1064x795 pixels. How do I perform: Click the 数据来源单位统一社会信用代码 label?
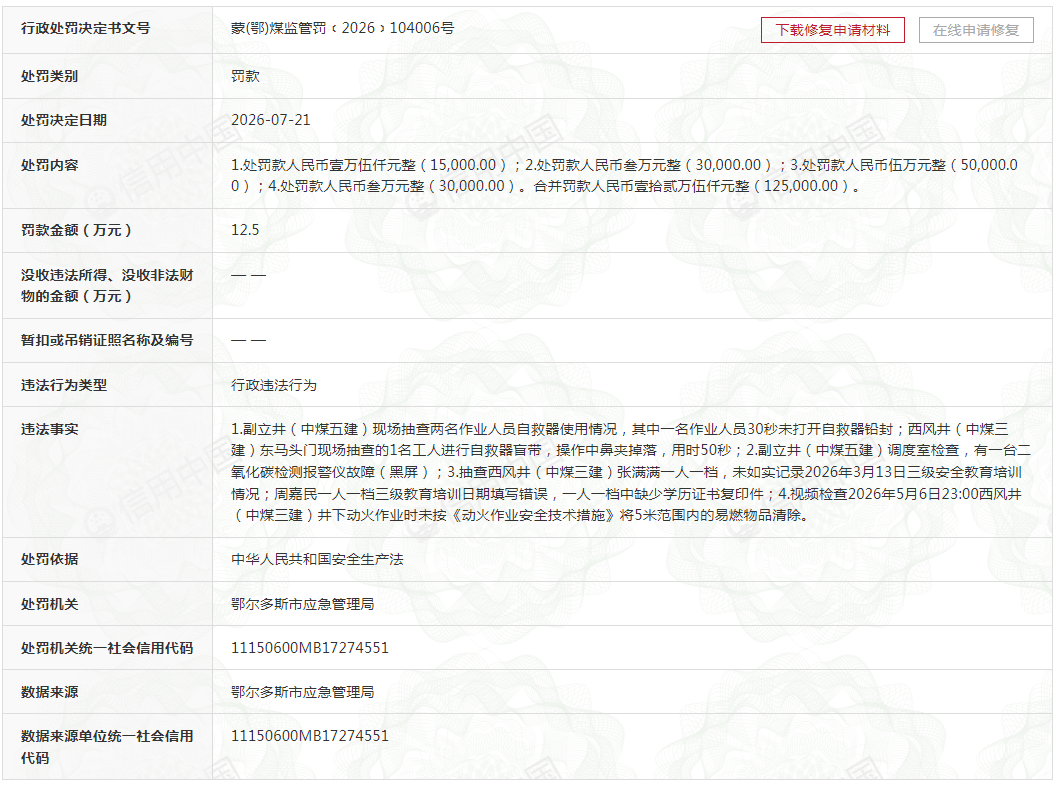pyautogui.click(x=107, y=747)
